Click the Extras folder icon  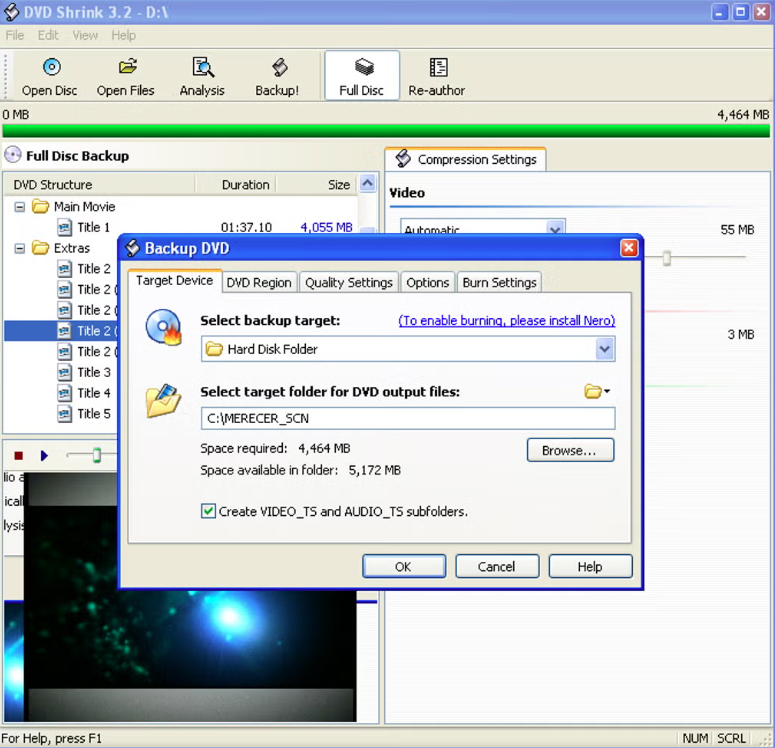pyautogui.click(x=41, y=248)
